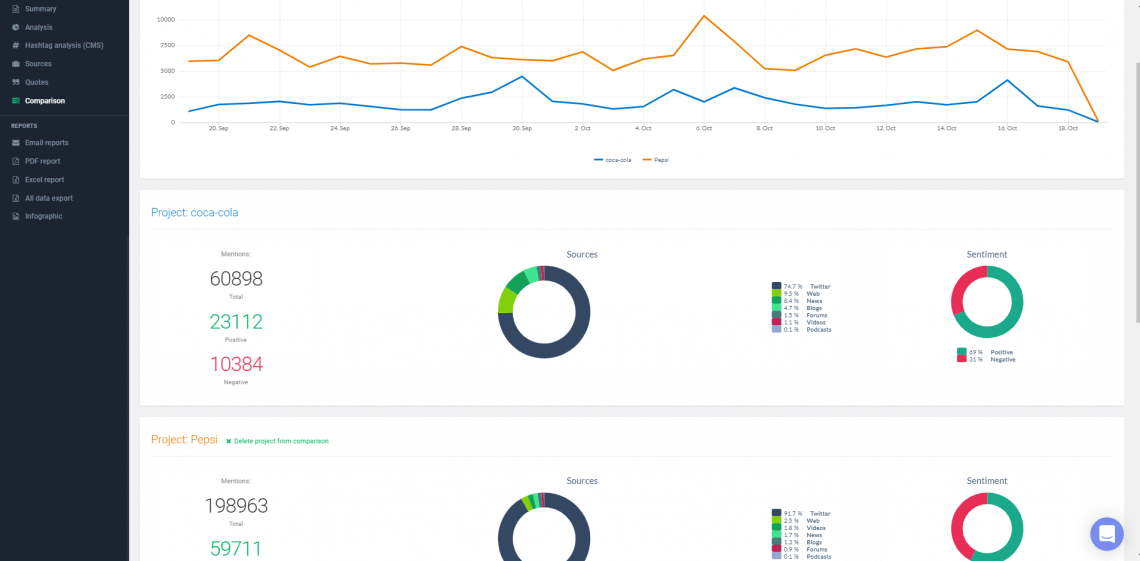Click coca-cola line peak at 30. Sep
The image size is (1140, 561).
click(x=522, y=76)
